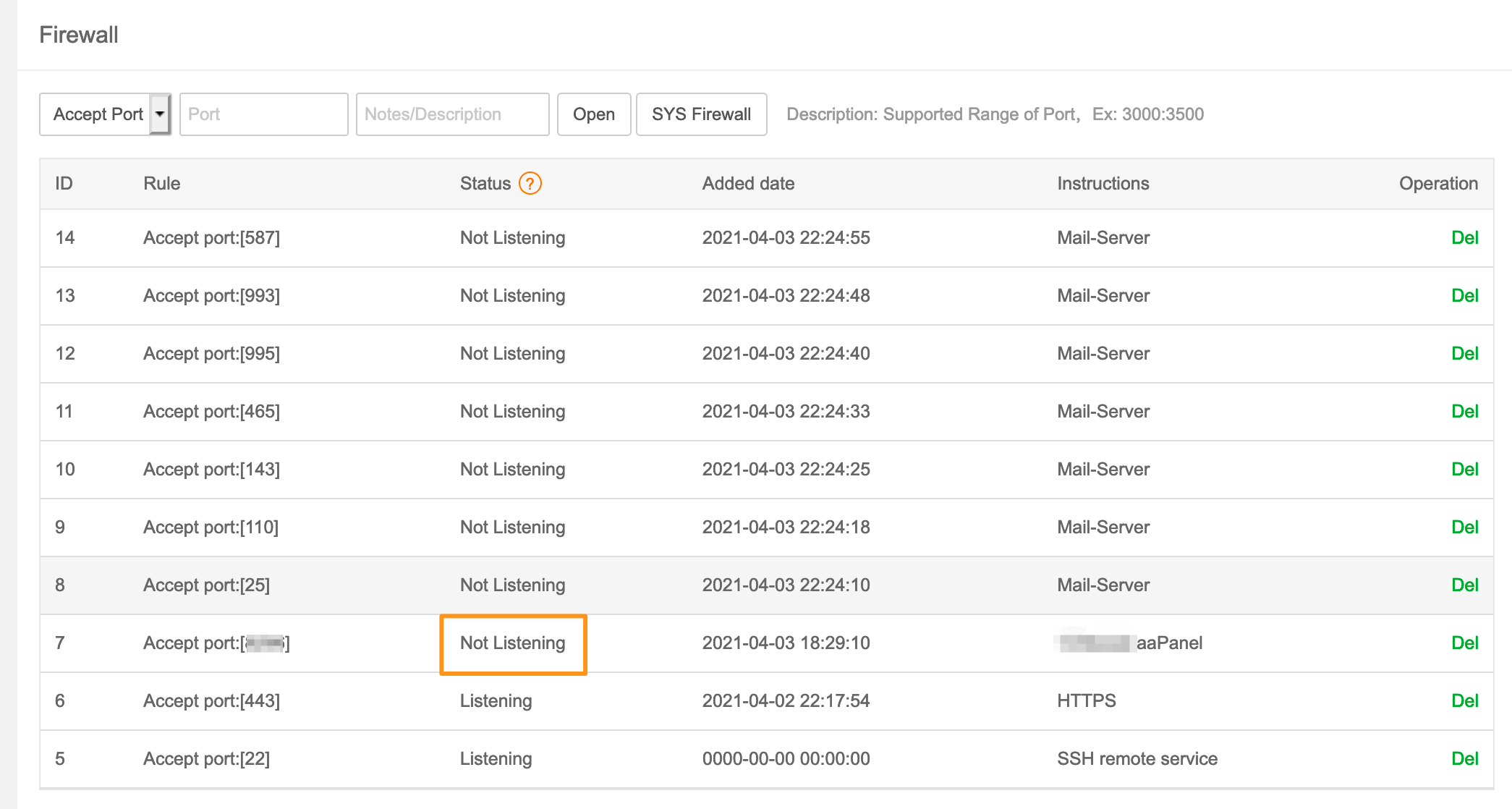Screen dimensions: 1512x809
Task: Delete the port 995 rule
Action: pyautogui.click(x=1464, y=354)
